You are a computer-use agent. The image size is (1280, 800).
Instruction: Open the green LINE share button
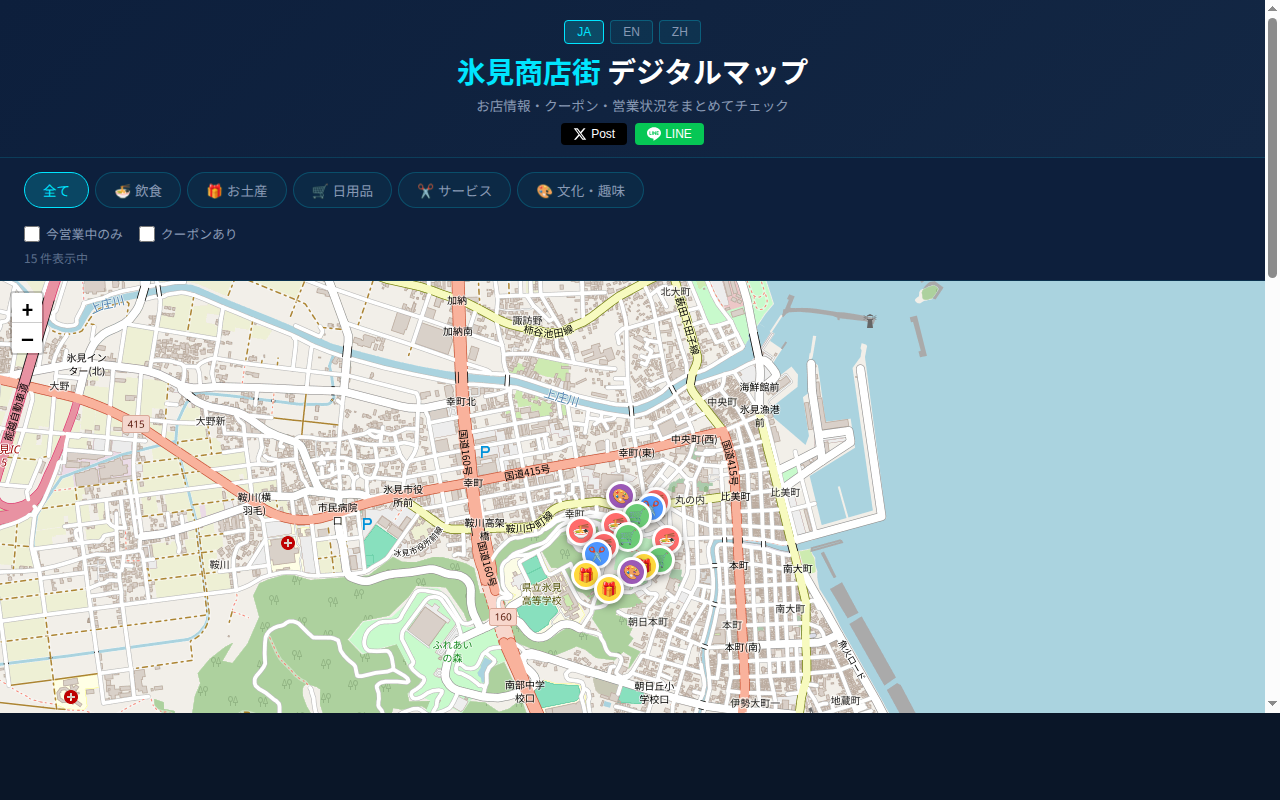[669, 133]
